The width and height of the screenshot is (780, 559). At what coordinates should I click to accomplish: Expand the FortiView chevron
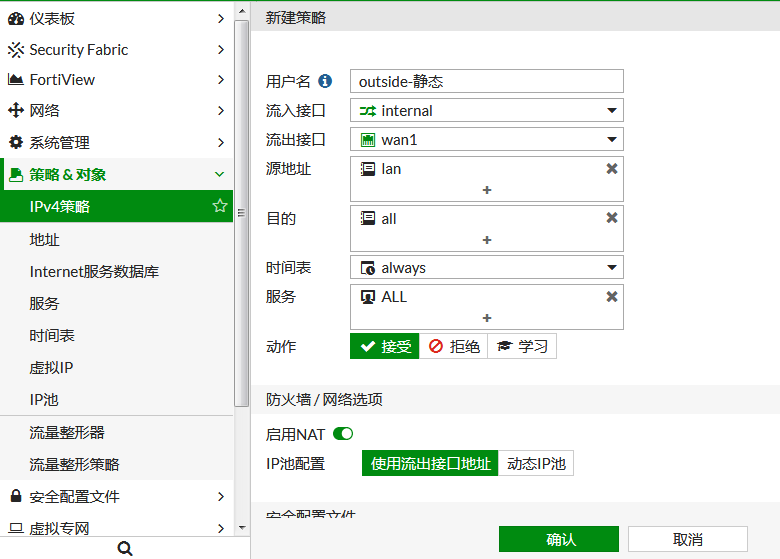click(221, 80)
